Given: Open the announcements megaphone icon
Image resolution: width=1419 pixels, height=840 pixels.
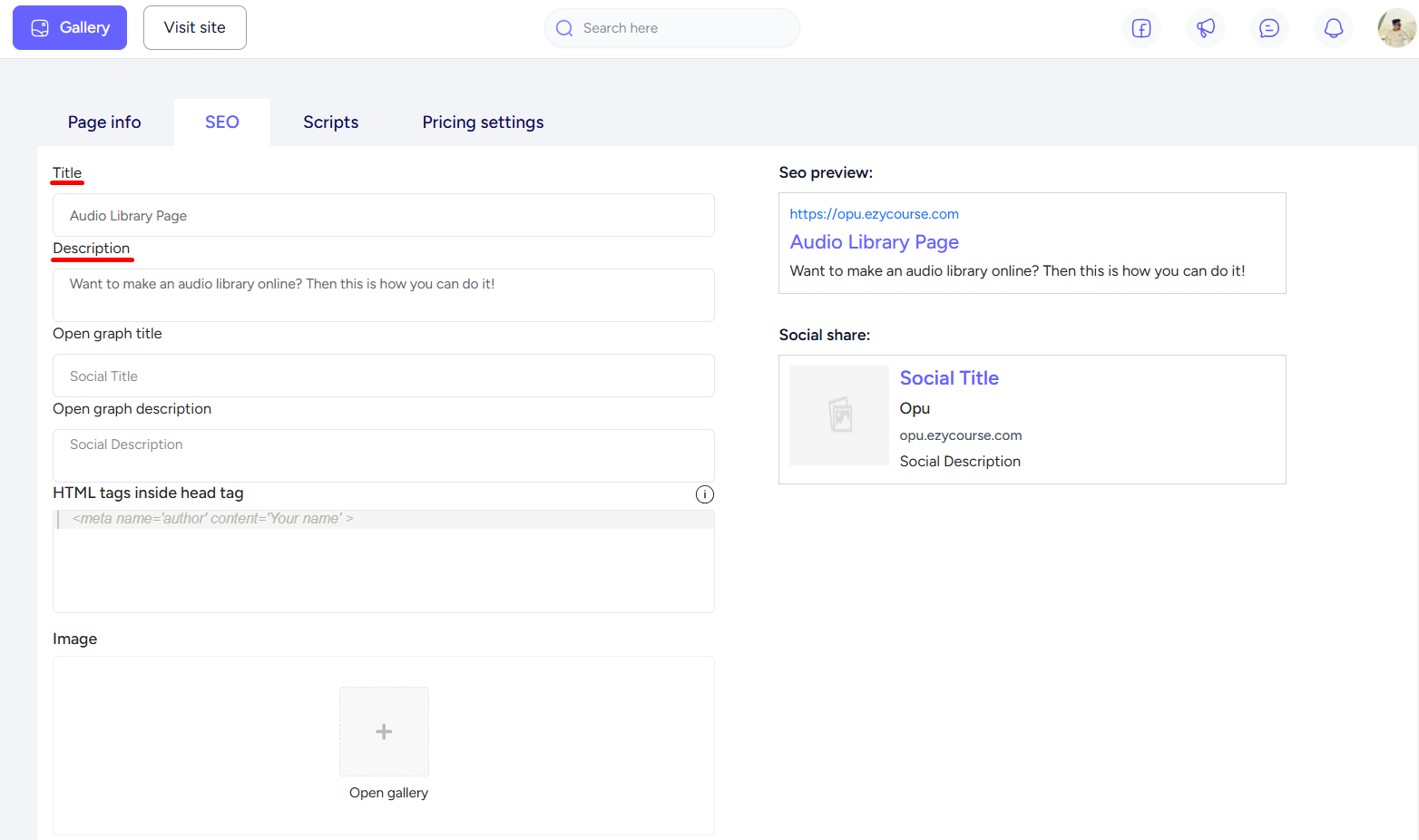Looking at the screenshot, I should coord(1206,28).
